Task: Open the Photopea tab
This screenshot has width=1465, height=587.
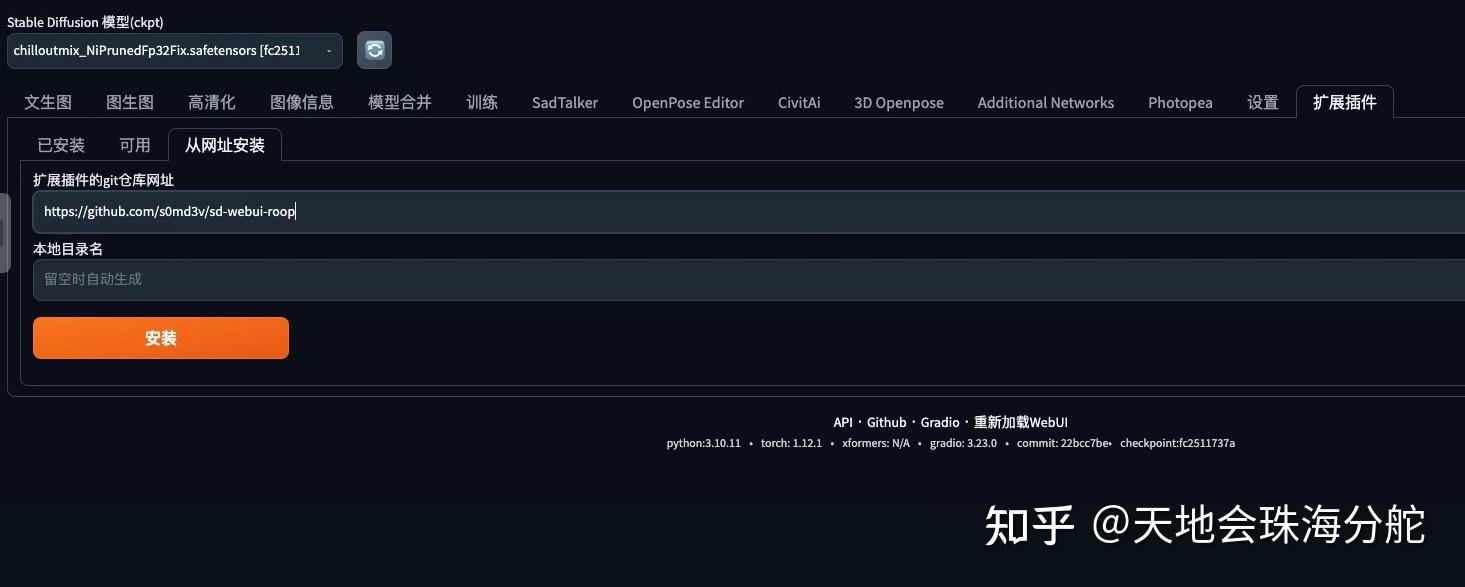Action: pos(1179,101)
